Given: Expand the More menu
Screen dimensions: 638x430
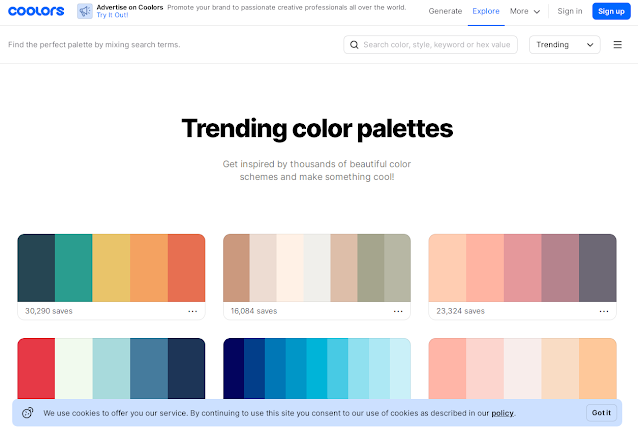Looking at the screenshot, I should (x=525, y=11).
